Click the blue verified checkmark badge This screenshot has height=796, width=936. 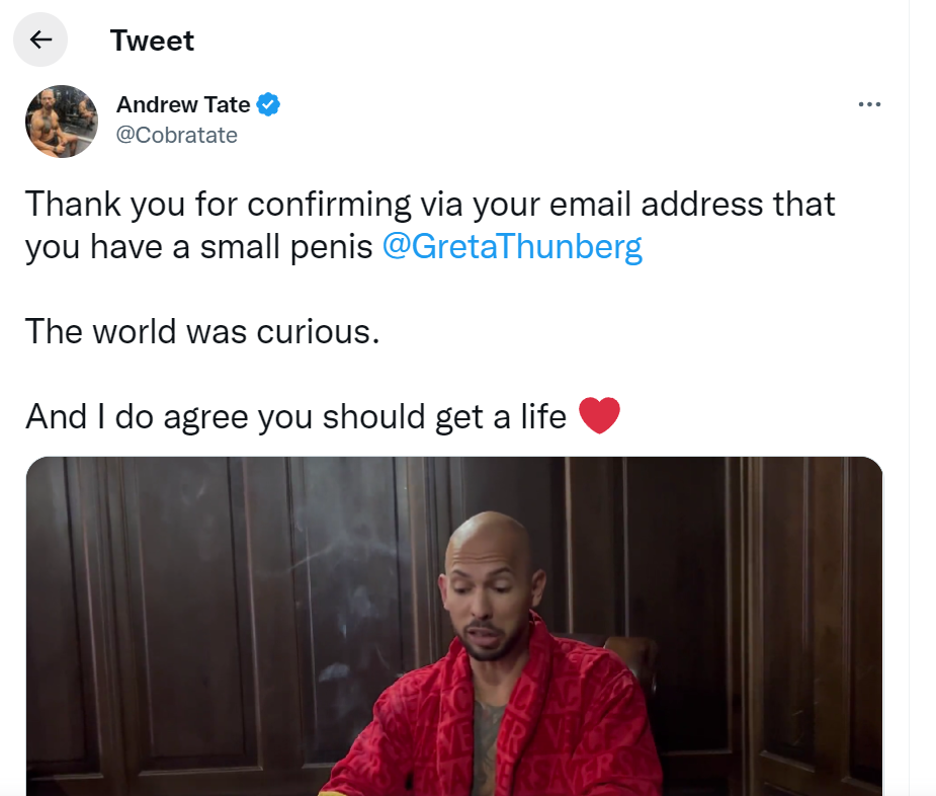(268, 105)
